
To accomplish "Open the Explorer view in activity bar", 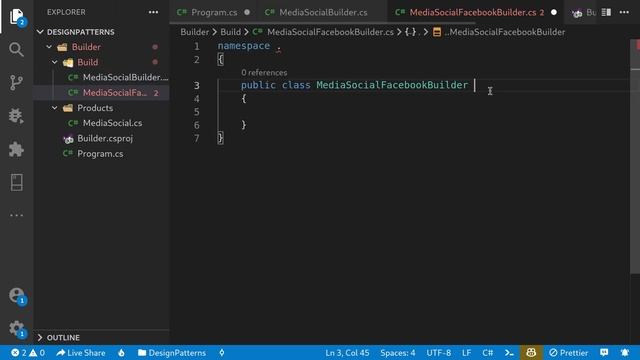I will click(x=16, y=17).
